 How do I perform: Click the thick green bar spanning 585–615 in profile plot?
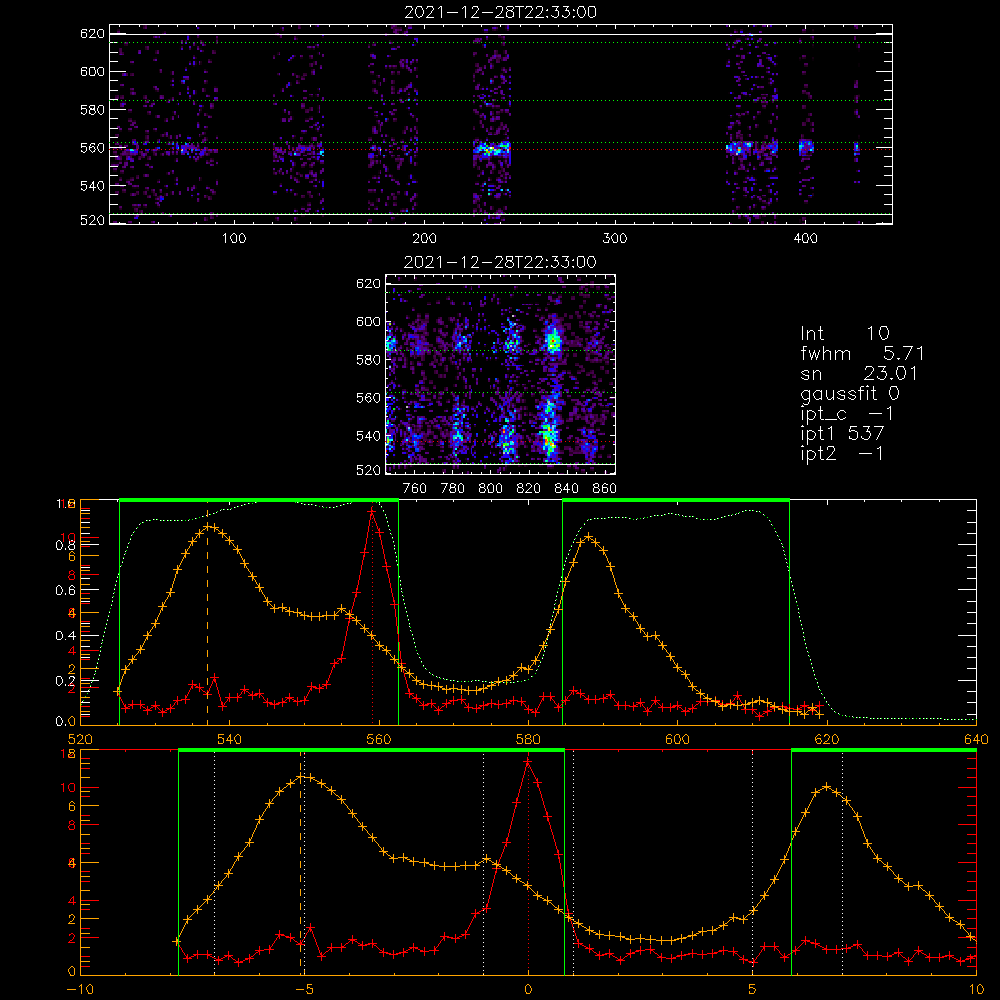tap(676, 500)
